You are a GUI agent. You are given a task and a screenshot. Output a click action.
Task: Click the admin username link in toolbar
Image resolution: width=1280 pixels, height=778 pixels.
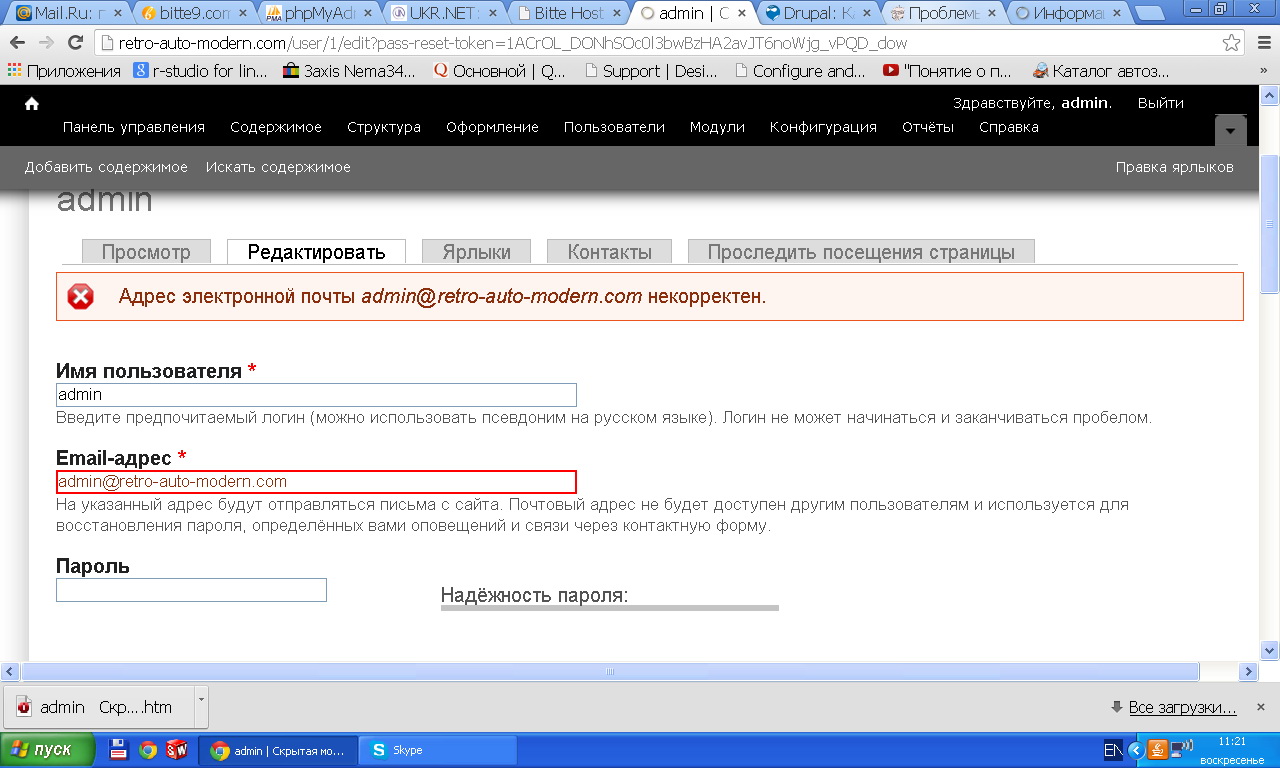point(1084,103)
